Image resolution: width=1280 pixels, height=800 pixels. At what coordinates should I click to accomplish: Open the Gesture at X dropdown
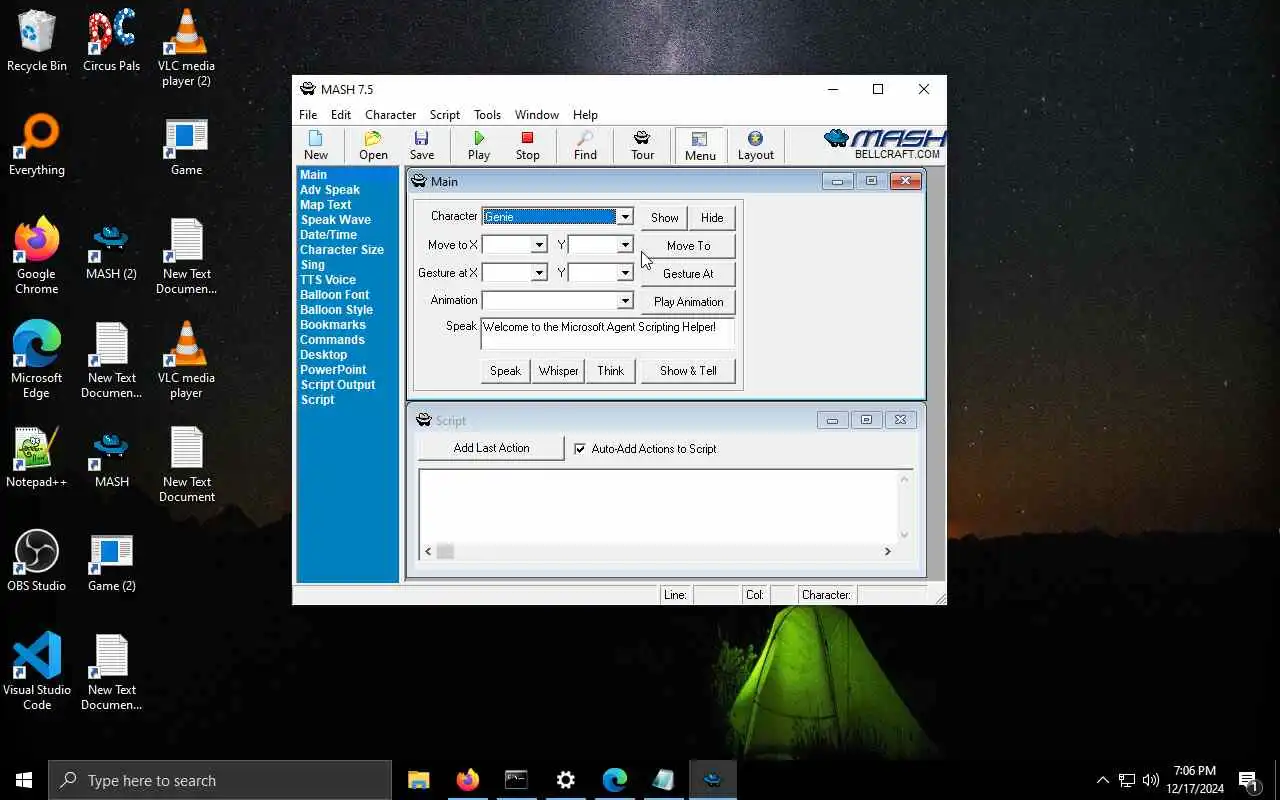[x=538, y=273]
